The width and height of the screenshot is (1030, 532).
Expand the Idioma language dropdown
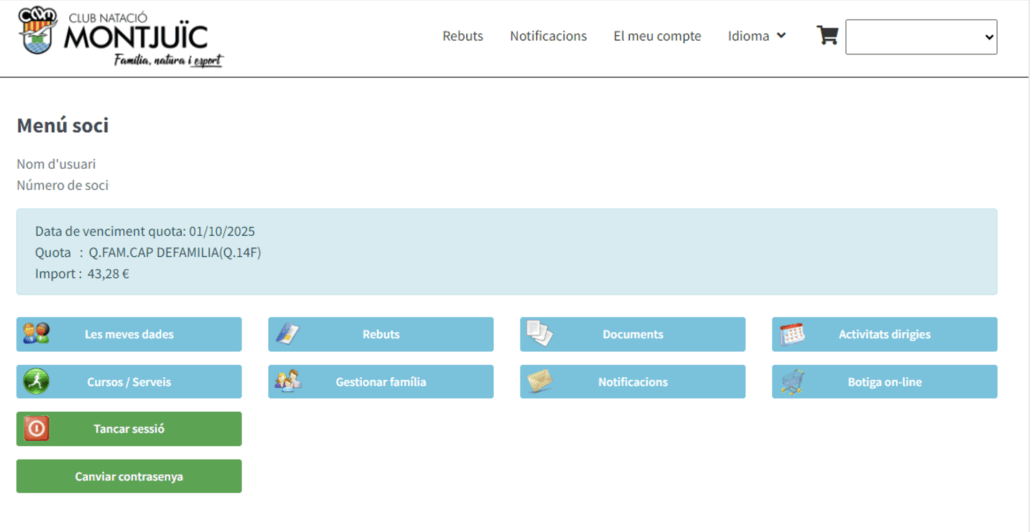coord(749,36)
